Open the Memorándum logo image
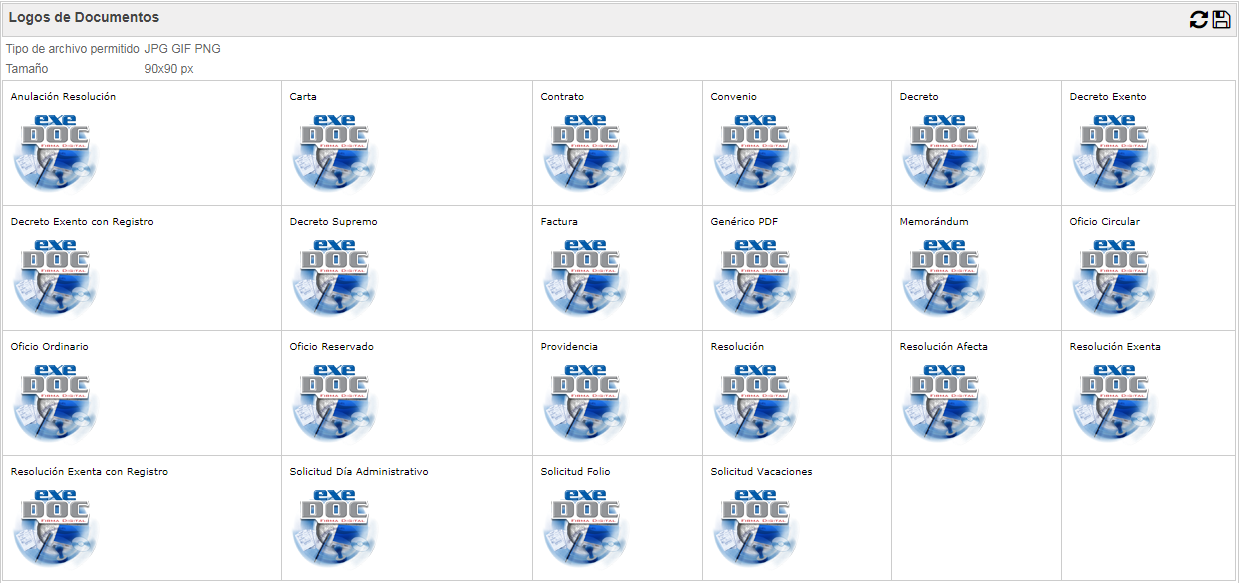Screen dimensions: 1242x583 (x=945, y=278)
